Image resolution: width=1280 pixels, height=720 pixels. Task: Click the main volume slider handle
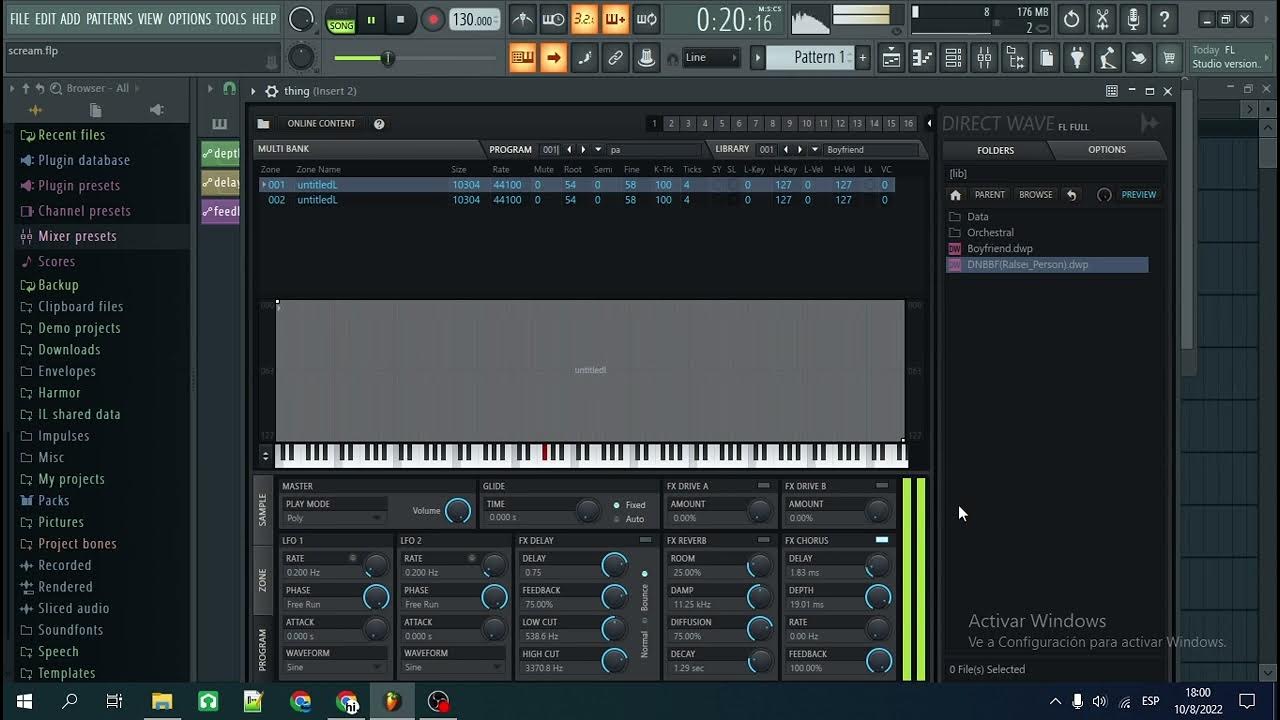coord(387,58)
